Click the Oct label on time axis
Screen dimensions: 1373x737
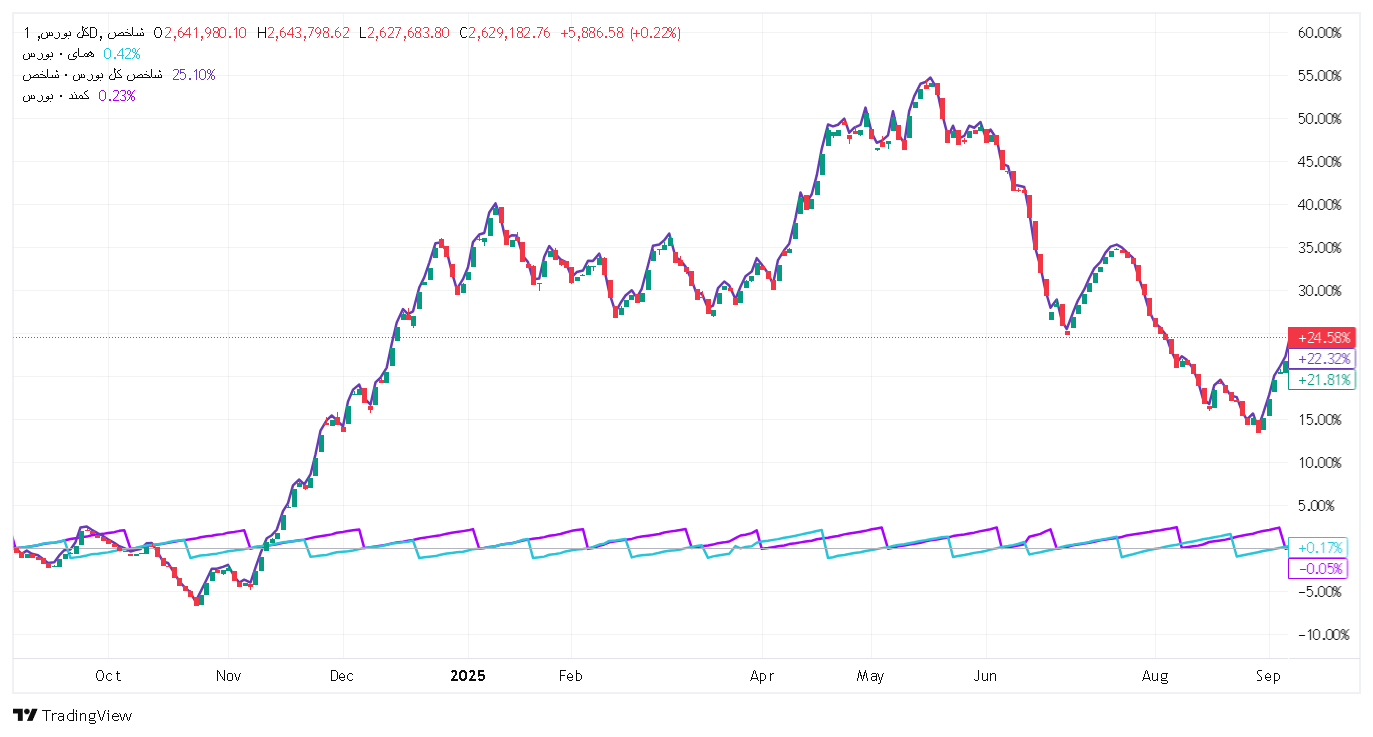(x=108, y=676)
